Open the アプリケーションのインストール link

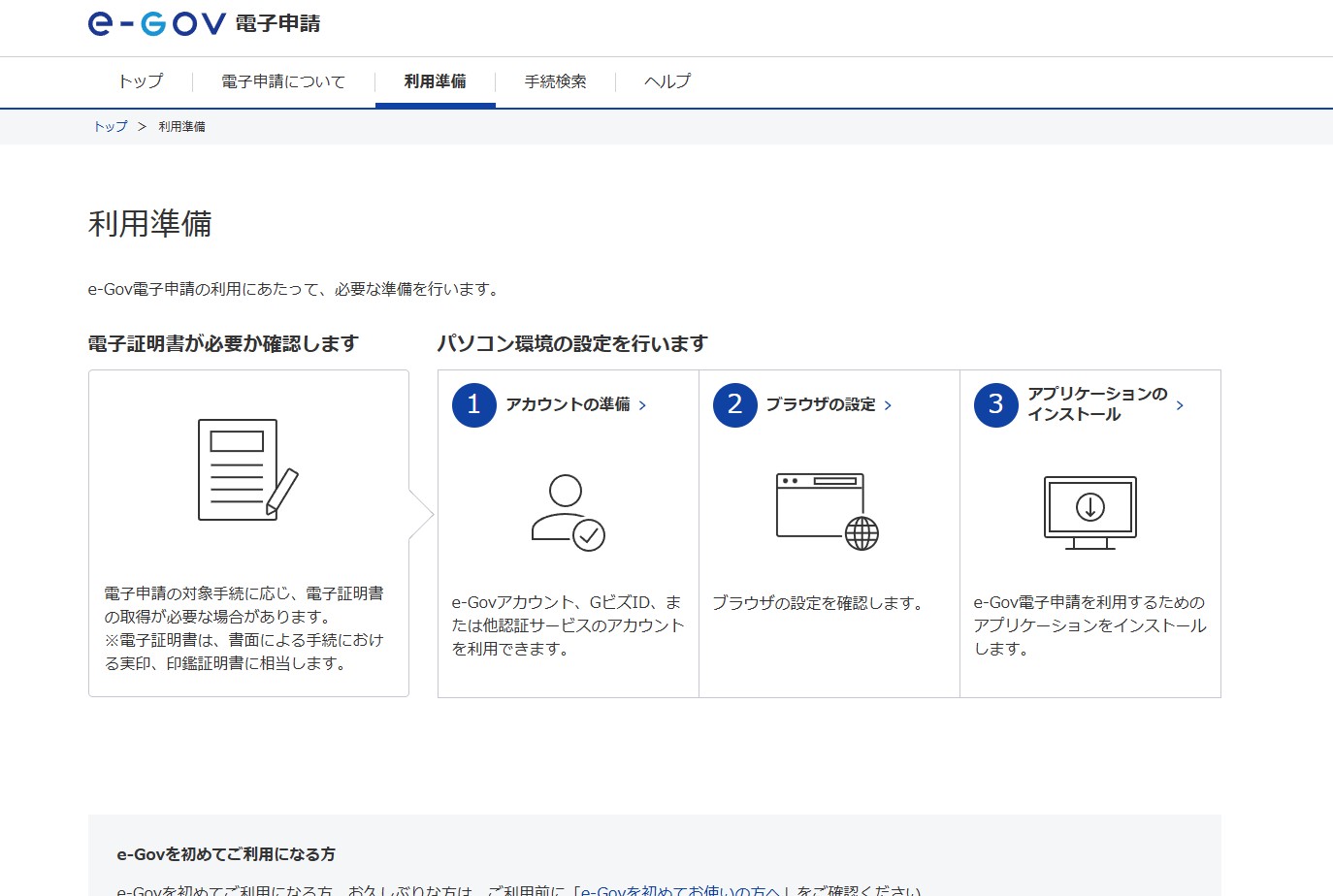1097,404
